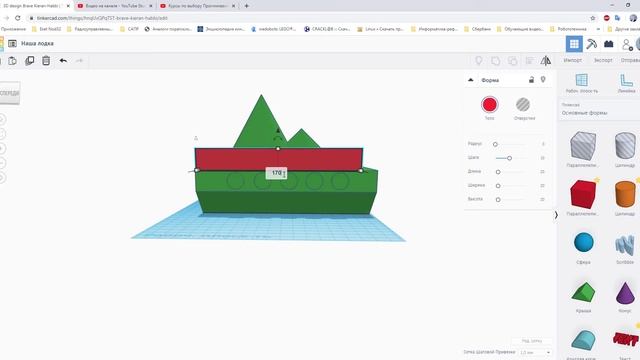Click the top center resize handle of the red box

tap(278, 149)
